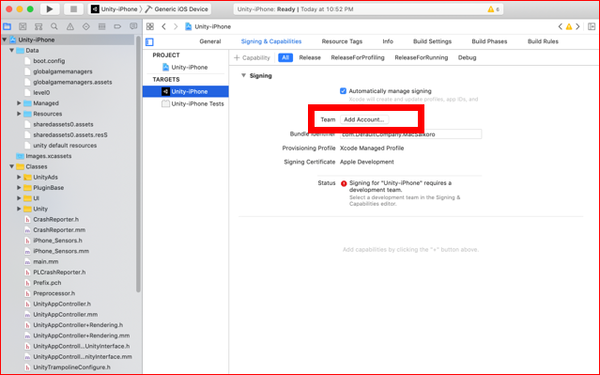This screenshot has height=375, width=600.
Task: Switch to the General tab
Action: pos(210,41)
